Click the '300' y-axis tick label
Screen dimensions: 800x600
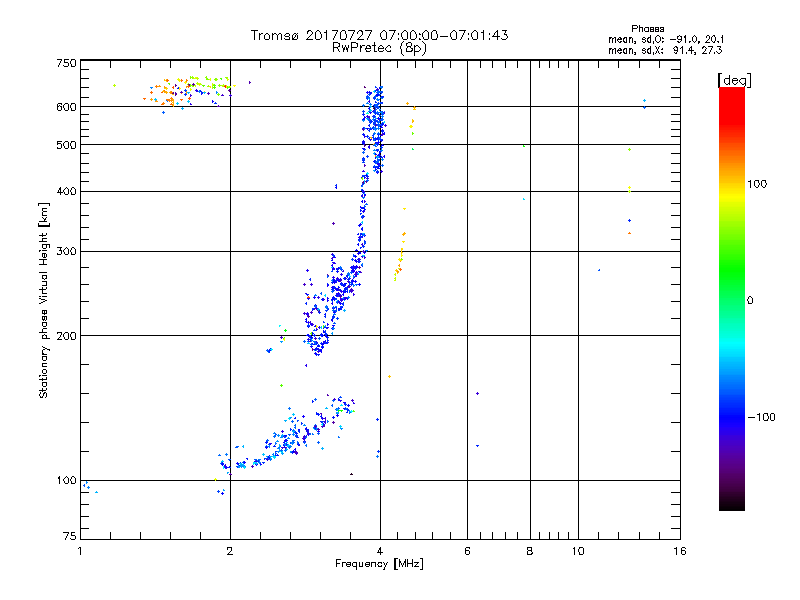[x=66, y=251]
